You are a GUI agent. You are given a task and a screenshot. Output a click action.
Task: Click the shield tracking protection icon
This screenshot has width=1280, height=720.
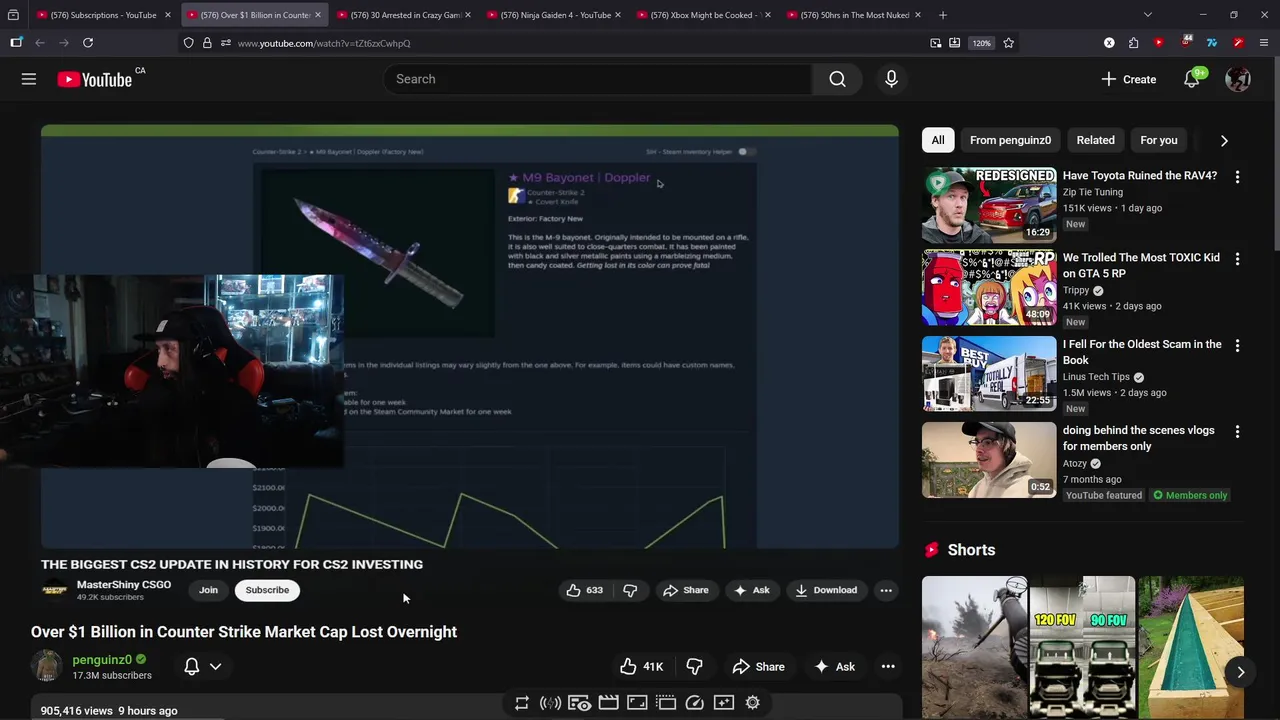[x=188, y=43]
